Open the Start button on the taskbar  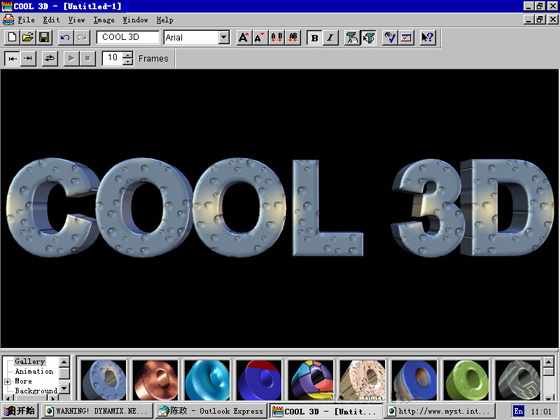(x=19, y=411)
